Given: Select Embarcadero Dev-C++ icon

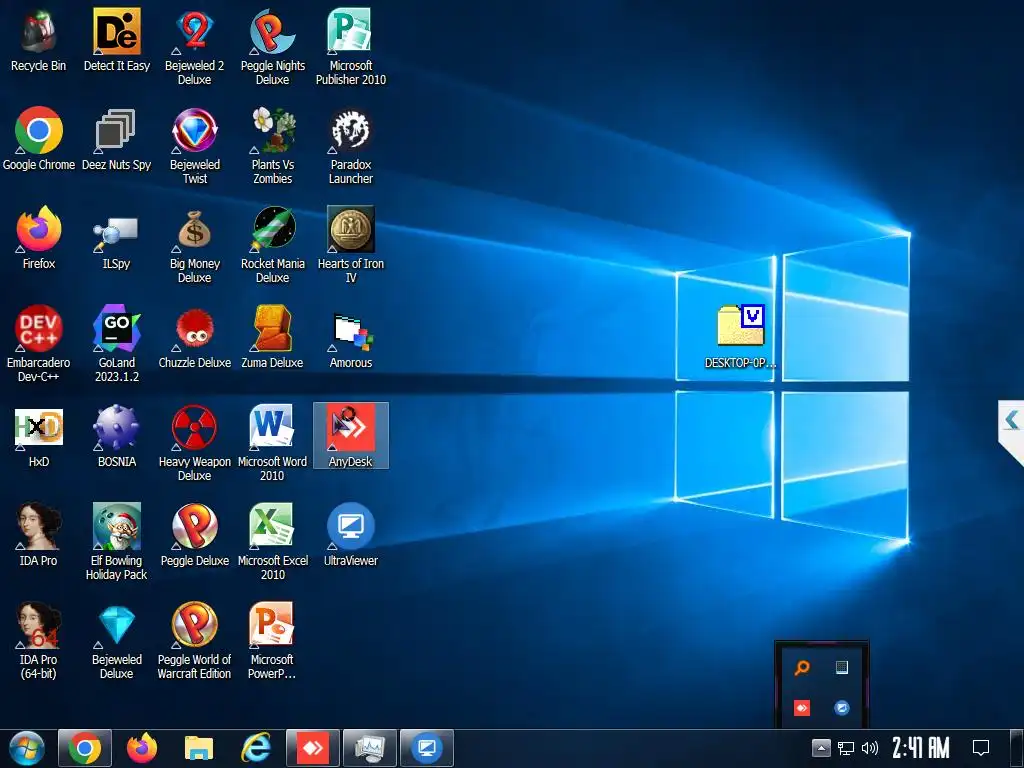Looking at the screenshot, I should coord(39,344).
